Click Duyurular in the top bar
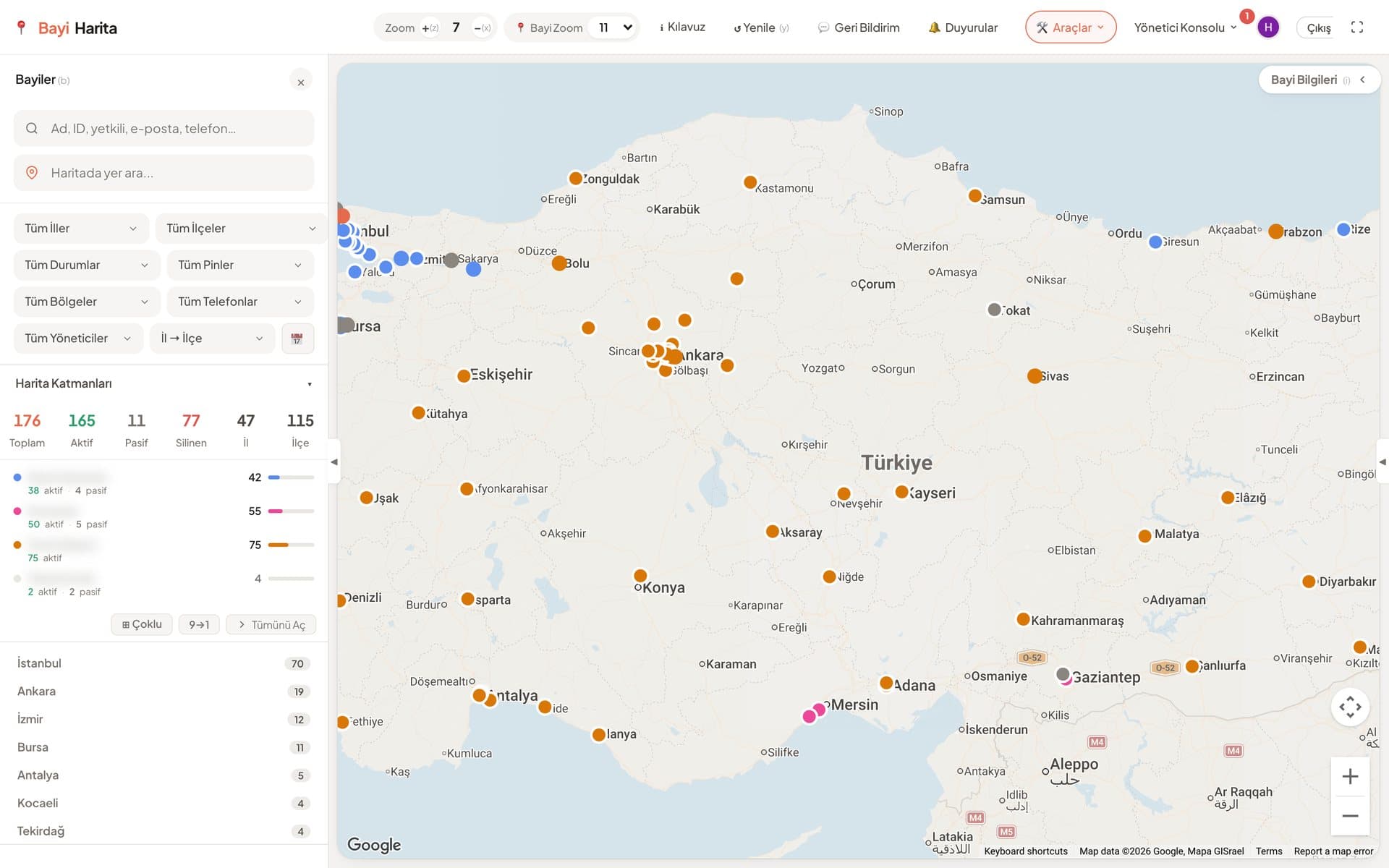 point(963,27)
